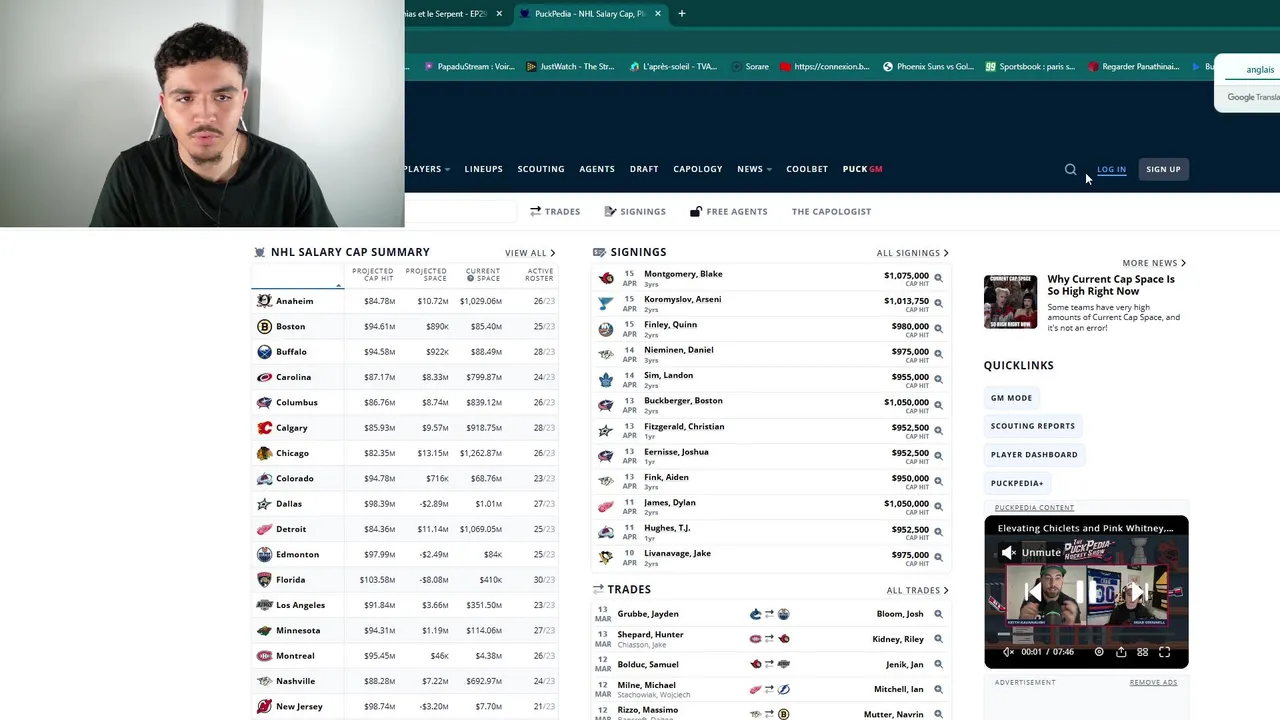Viewport: 1280px width, 720px height.
Task: Sort by Projected Cap Hit column header
Action: pos(372,275)
